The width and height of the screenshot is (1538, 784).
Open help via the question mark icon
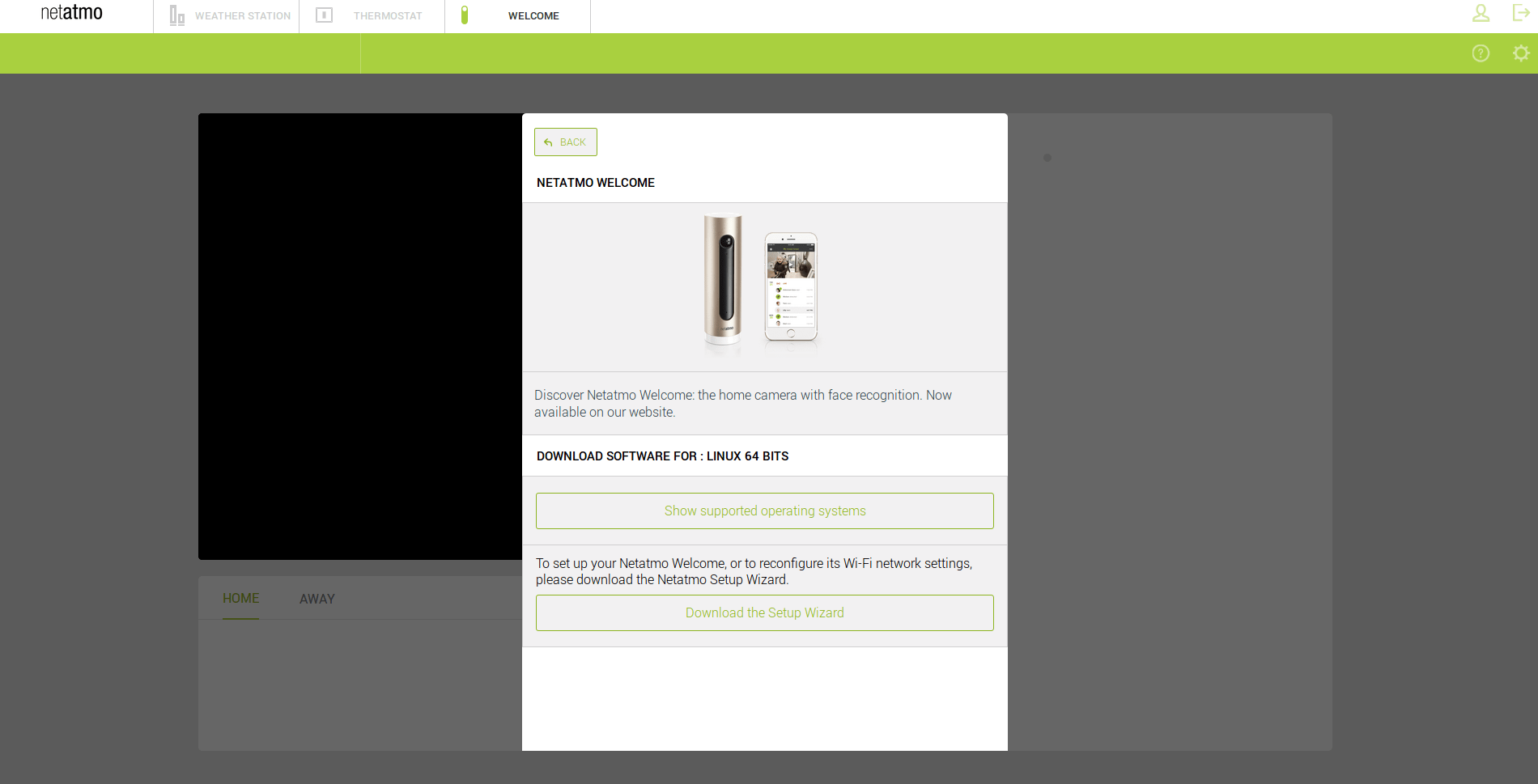point(1481,53)
